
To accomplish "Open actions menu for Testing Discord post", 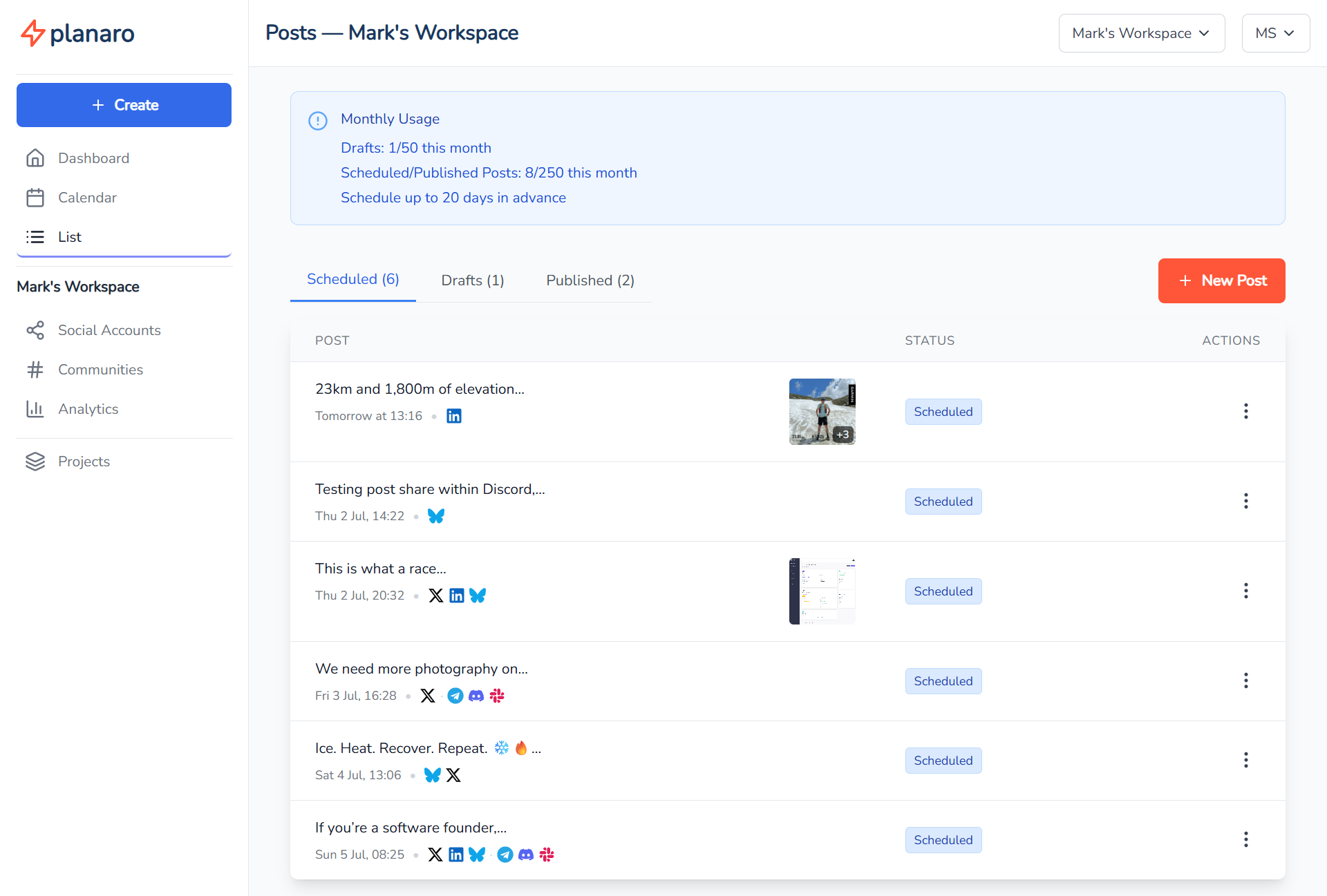I will (x=1246, y=502).
